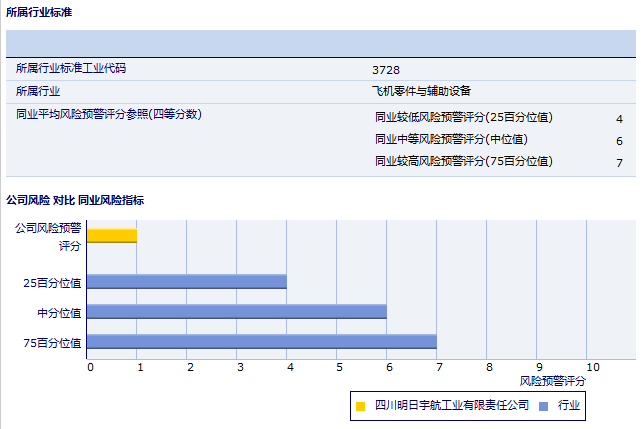Select 同业较低风险预警评分(25百分位值) text

[x=463, y=117]
